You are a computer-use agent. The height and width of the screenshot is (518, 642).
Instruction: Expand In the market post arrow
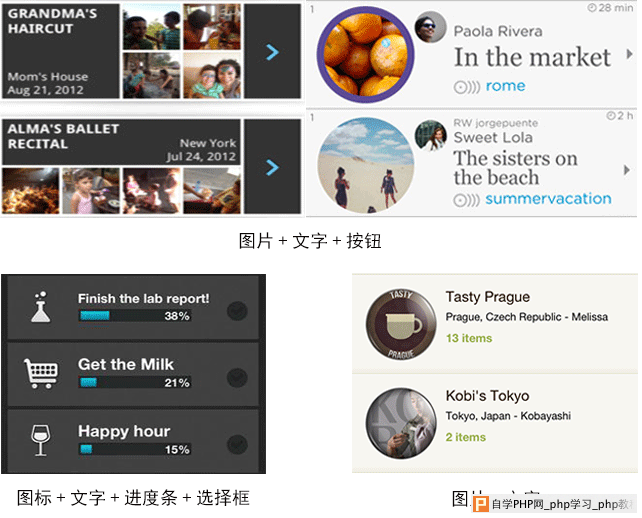630,54
